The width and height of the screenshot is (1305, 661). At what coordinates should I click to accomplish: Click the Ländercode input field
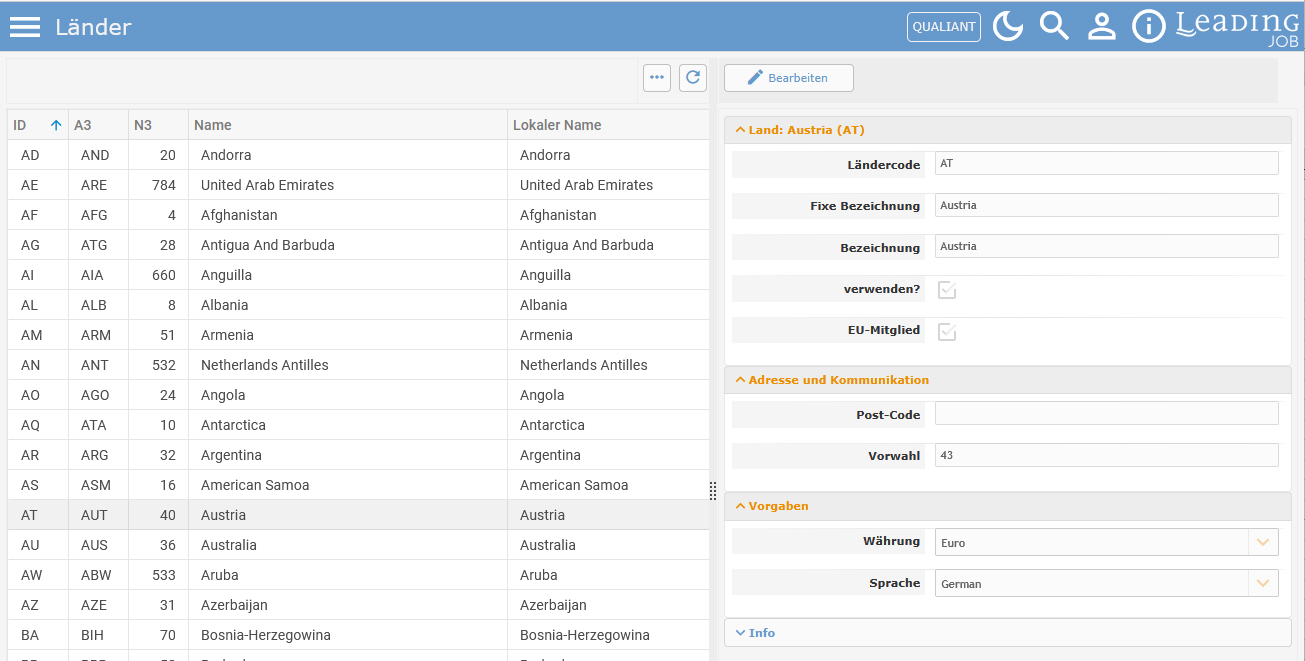[1106, 163]
